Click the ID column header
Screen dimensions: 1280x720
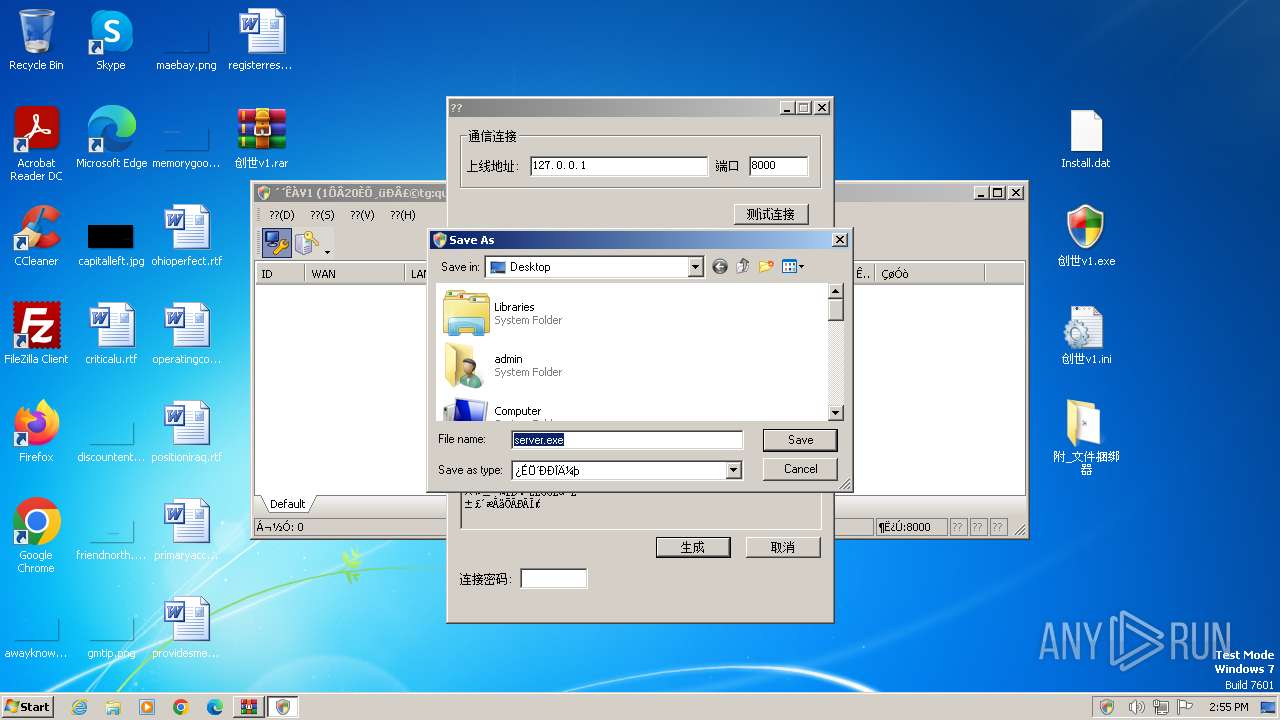click(280, 274)
